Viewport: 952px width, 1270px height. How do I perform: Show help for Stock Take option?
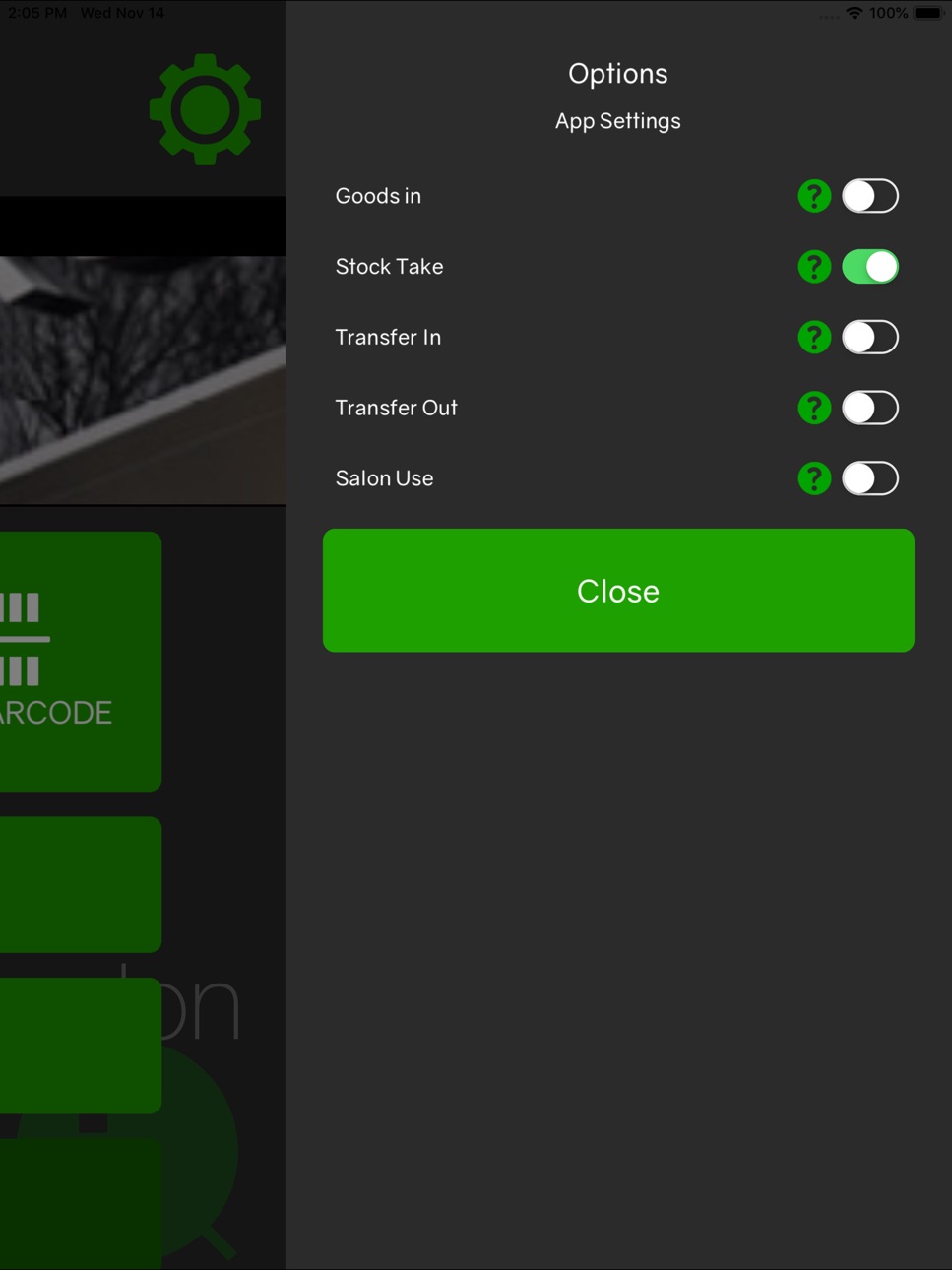tap(814, 267)
